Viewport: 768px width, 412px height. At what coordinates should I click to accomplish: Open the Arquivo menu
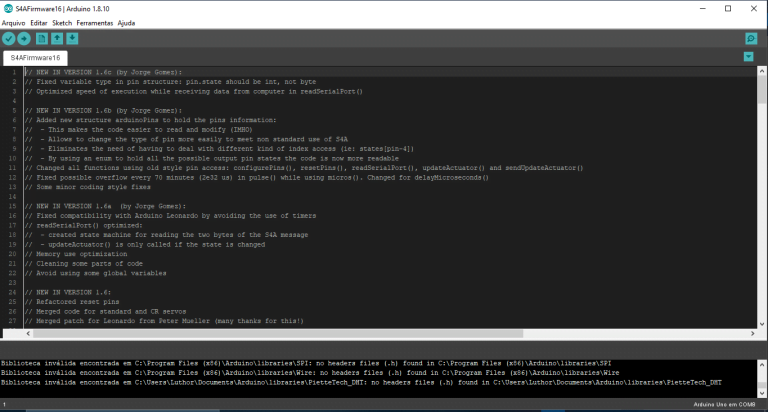(13, 22)
